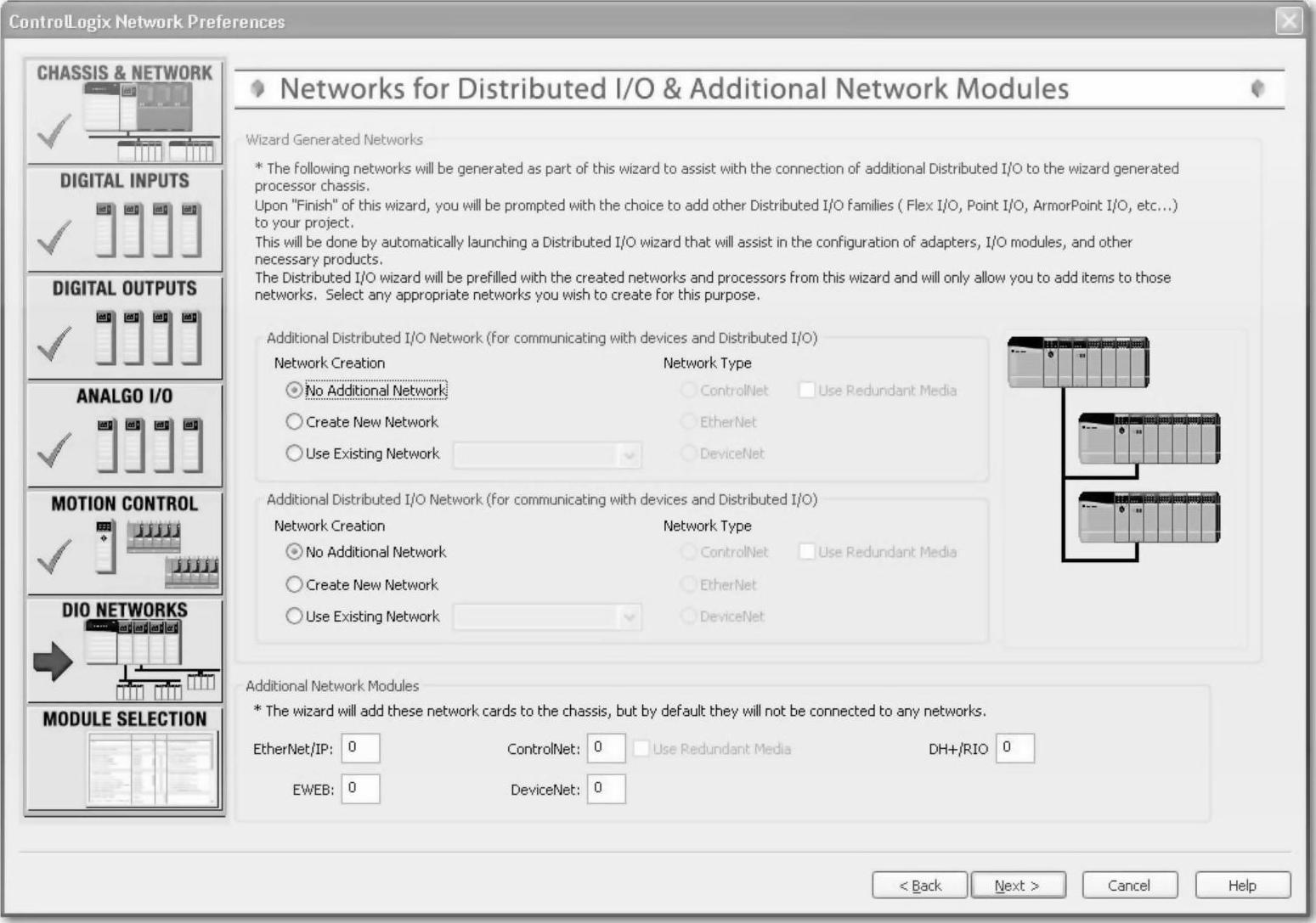The height and width of the screenshot is (923, 1316).
Task: Select the DIO Networks step
Action: 125,650
